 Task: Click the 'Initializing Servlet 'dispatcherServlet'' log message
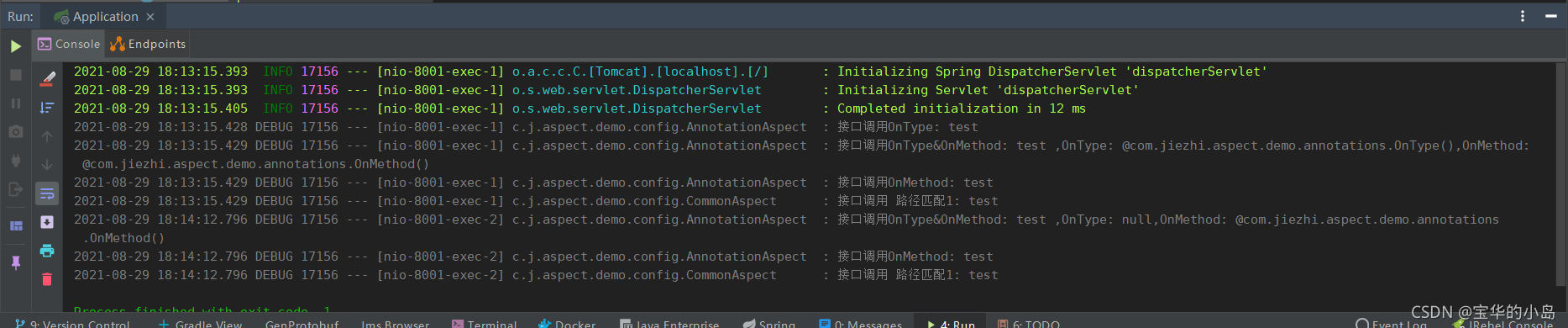[988, 90]
